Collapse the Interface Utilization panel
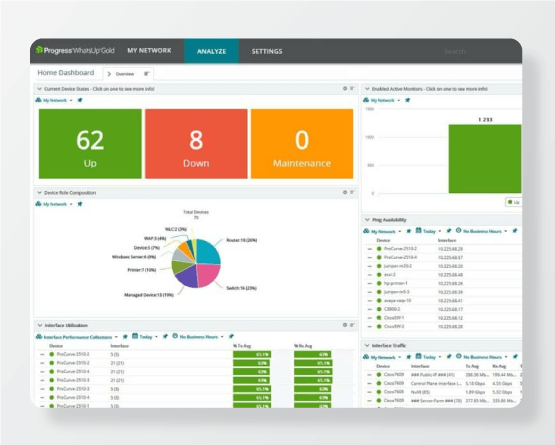 pos(40,325)
